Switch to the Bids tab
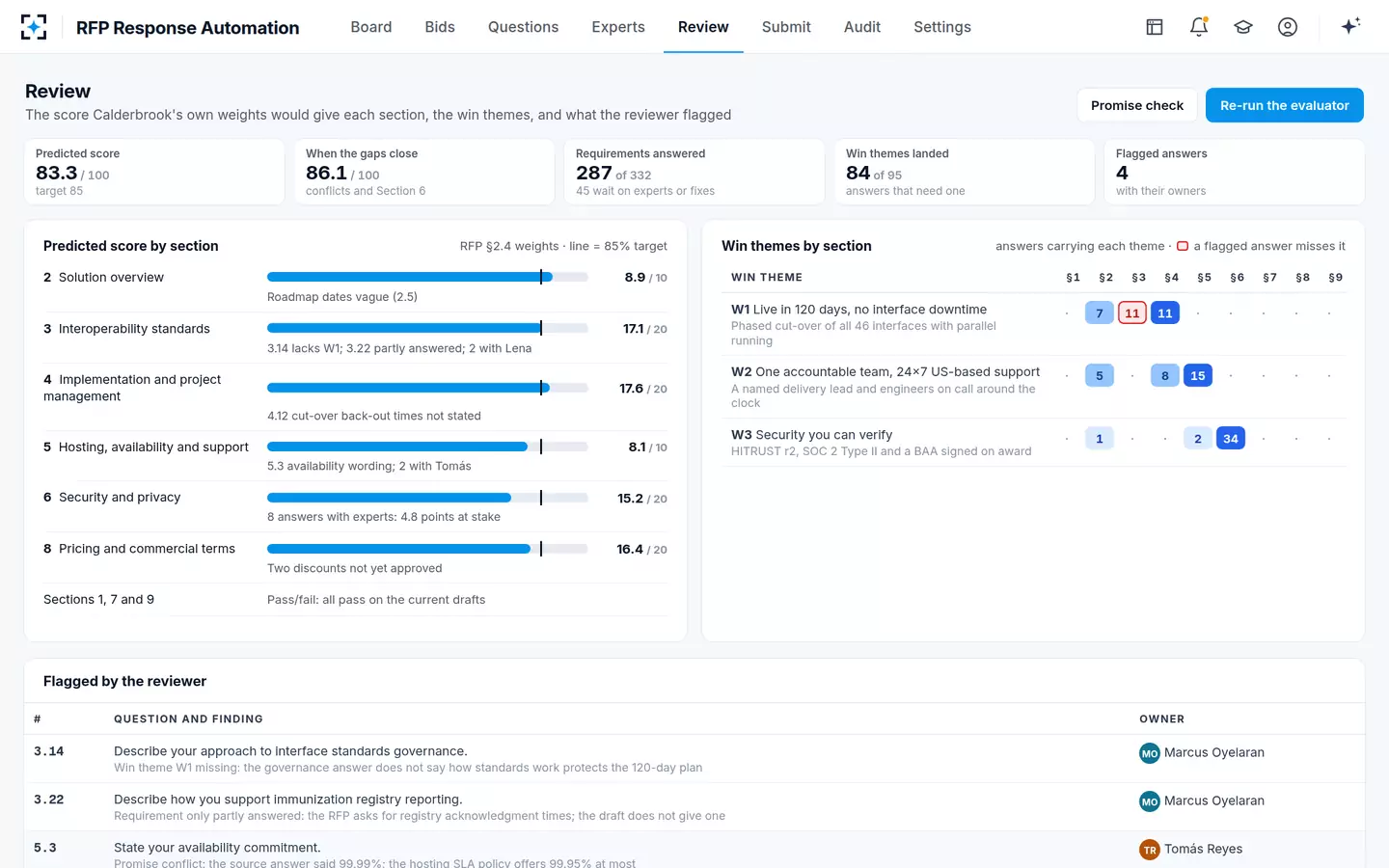 coord(440,27)
